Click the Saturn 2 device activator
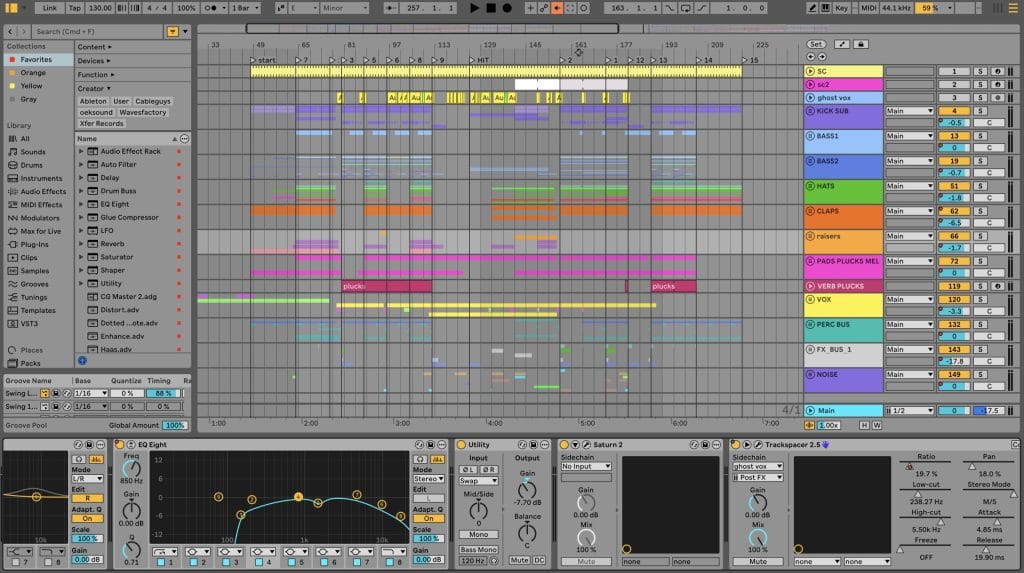1024x573 pixels. 564,444
